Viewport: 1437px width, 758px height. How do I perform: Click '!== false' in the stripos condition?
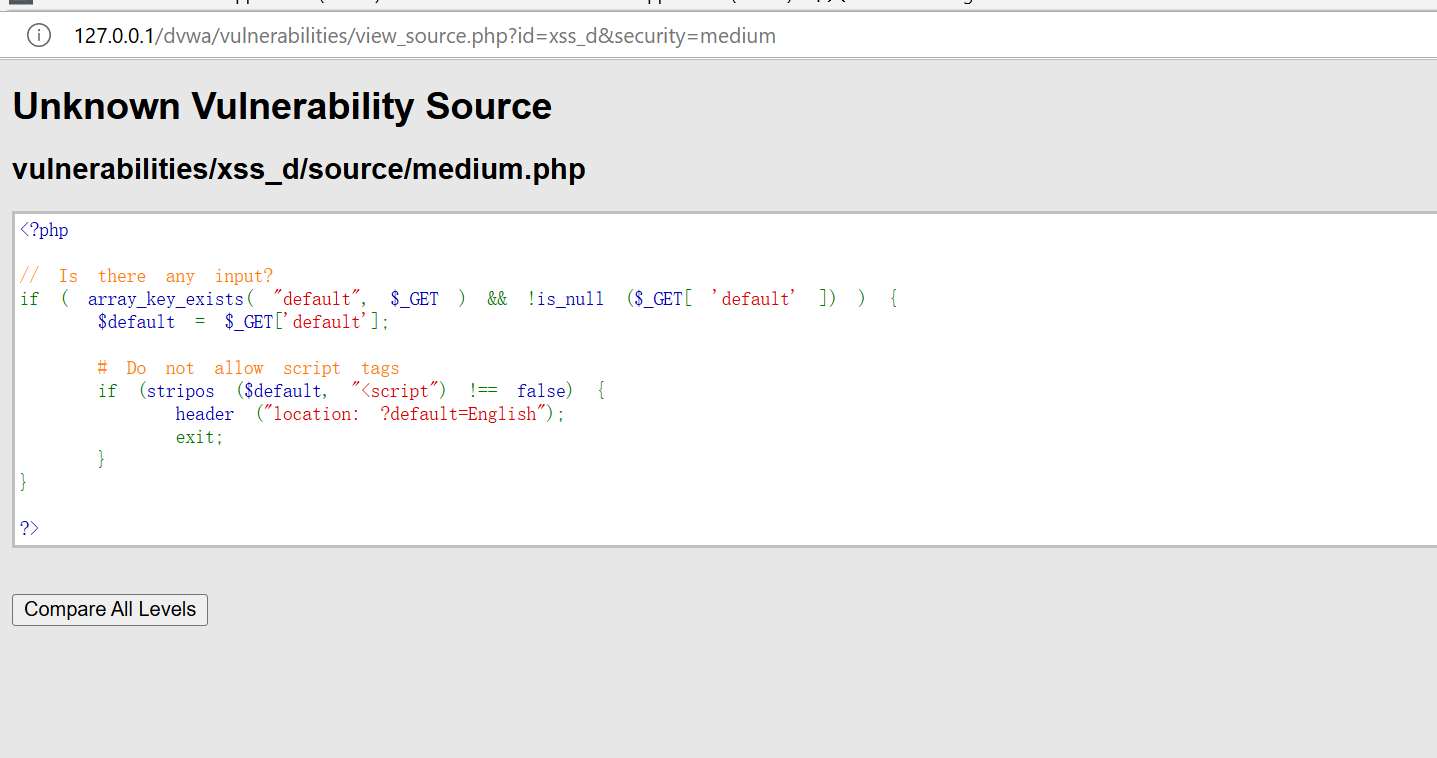tap(520, 391)
